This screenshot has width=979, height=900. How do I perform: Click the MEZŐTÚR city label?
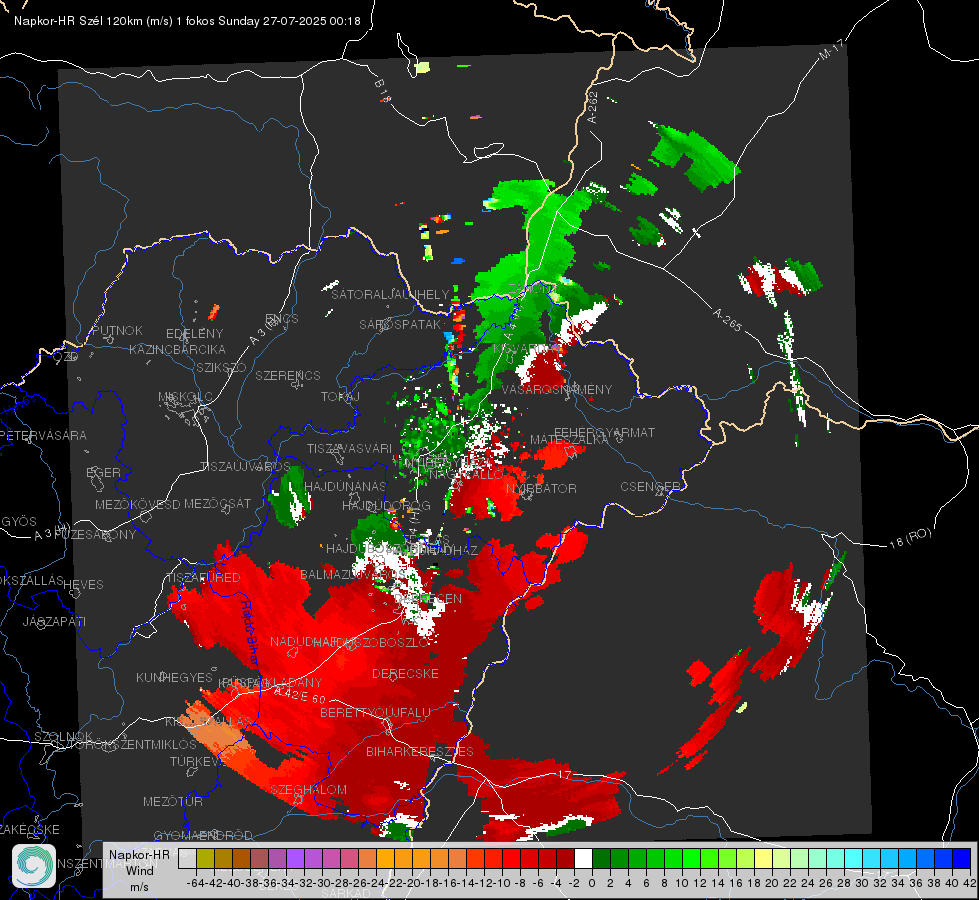click(173, 801)
